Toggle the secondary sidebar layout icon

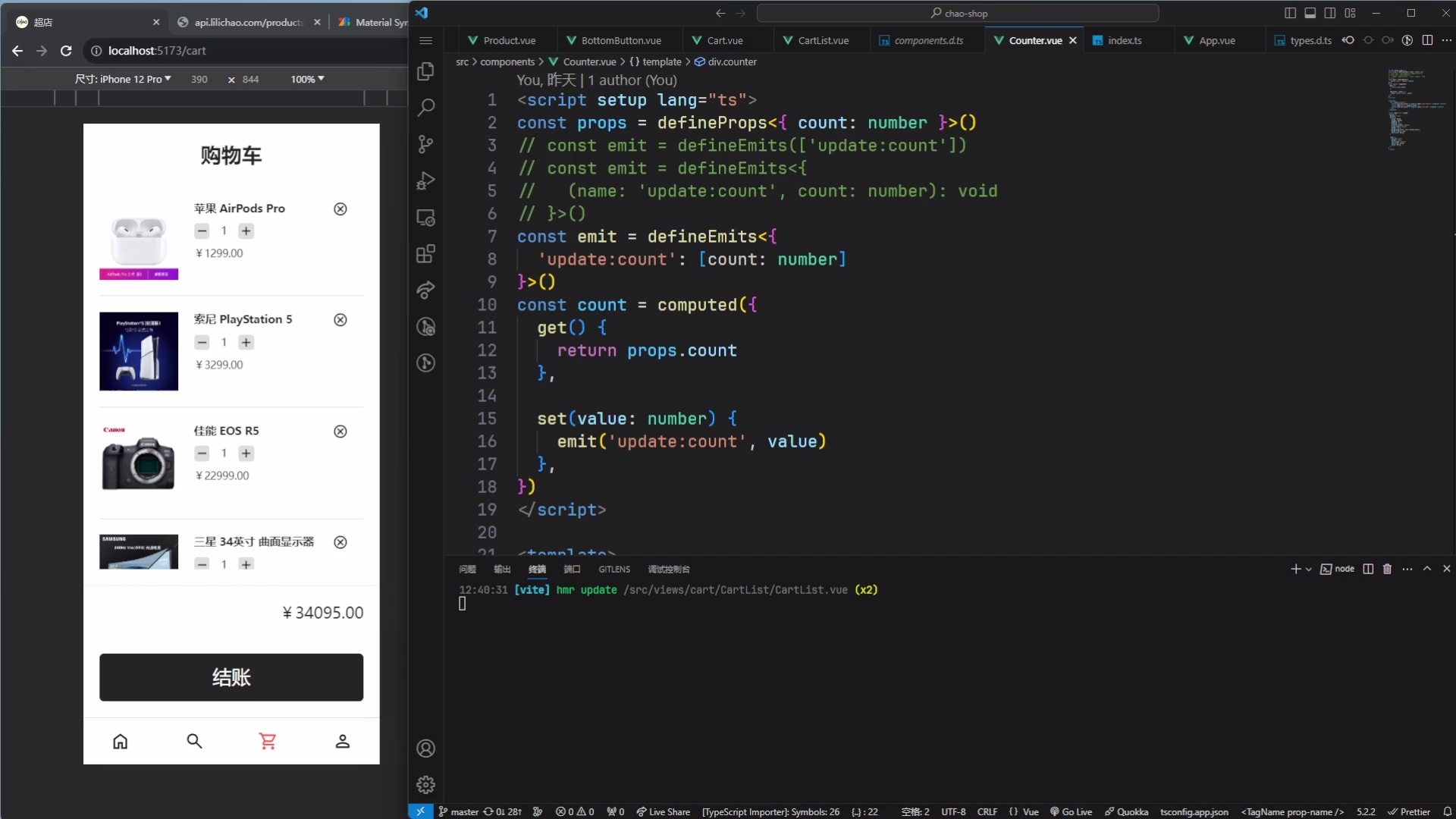(1329, 13)
